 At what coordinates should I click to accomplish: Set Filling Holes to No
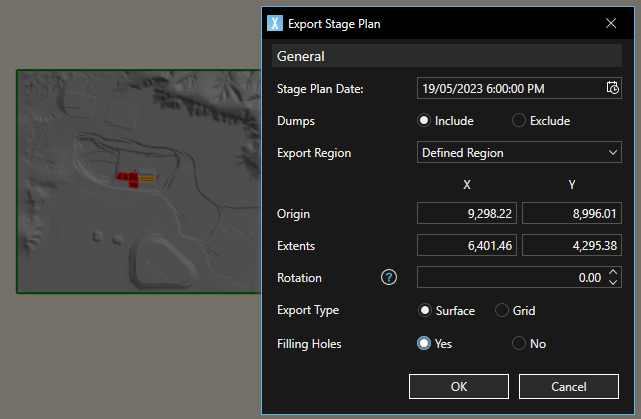click(x=518, y=343)
